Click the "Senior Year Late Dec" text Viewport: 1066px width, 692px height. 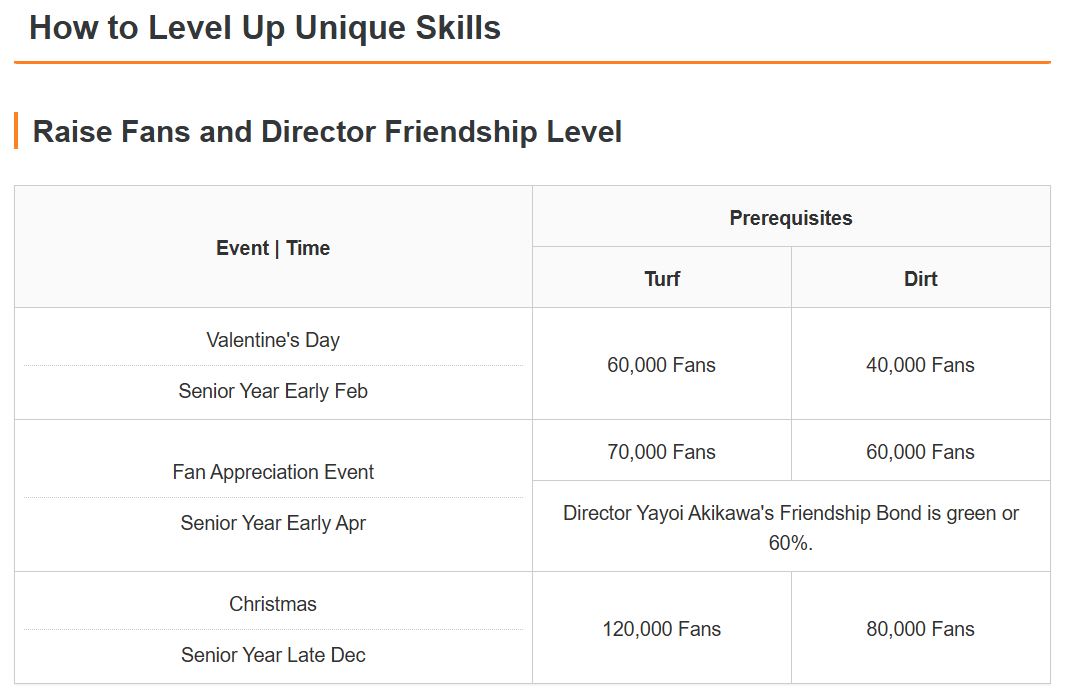click(x=273, y=655)
